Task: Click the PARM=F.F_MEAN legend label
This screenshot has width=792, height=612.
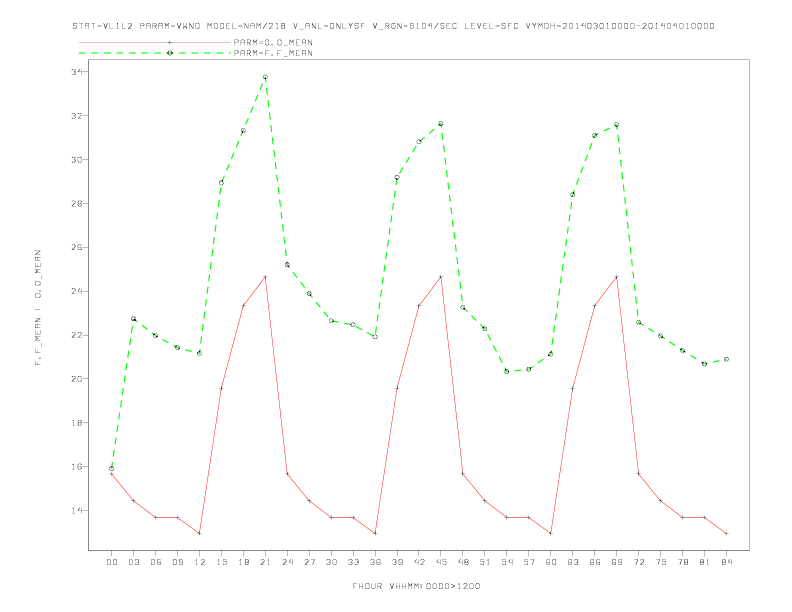Action: (x=273, y=53)
